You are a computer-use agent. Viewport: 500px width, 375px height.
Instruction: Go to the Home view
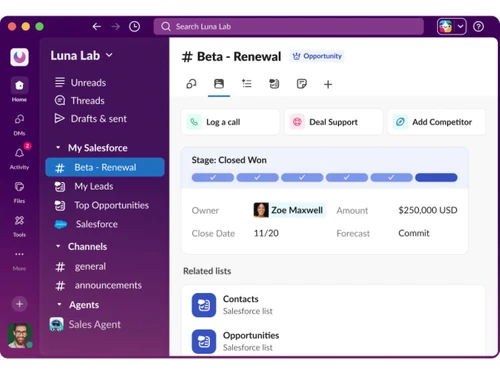click(x=19, y=89)
